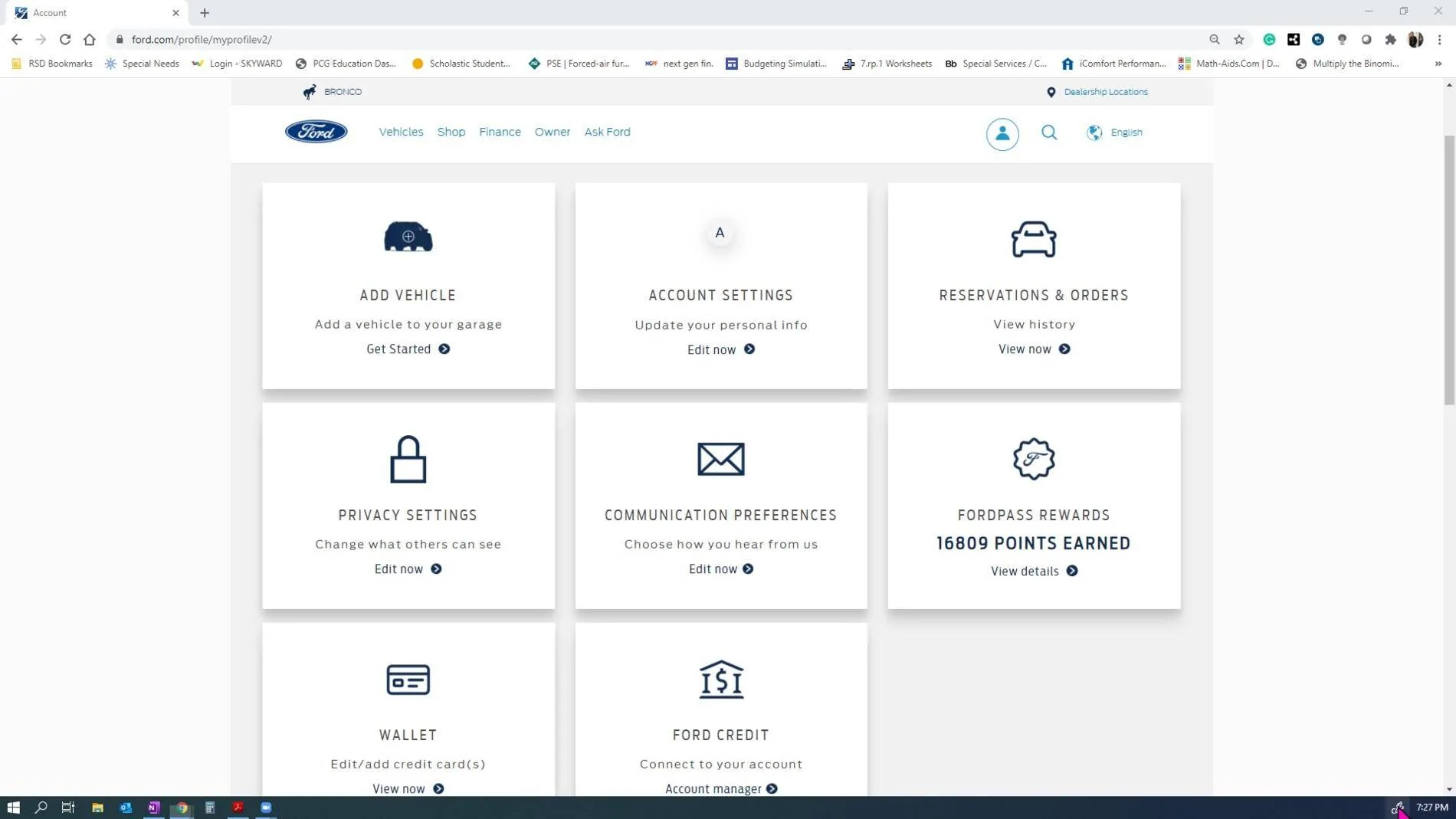
Task: Click the Privacy Settings padlock icon
Action: pos(408,459)
